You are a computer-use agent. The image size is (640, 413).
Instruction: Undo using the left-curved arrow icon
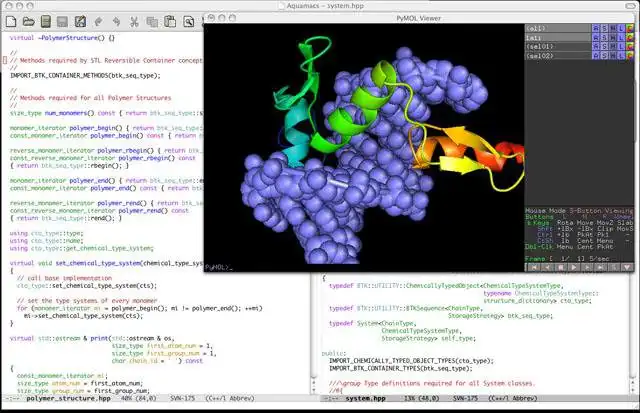coord(98,22)
